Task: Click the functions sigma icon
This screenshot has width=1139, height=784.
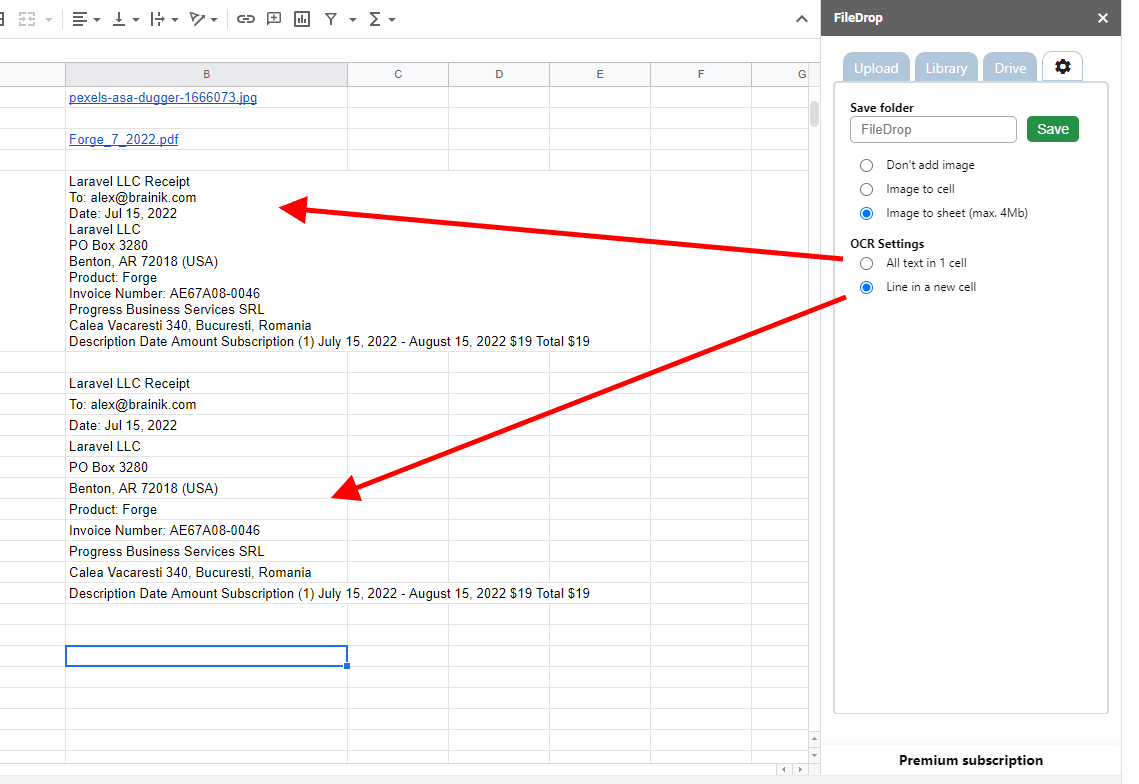Action: [375, 20]
